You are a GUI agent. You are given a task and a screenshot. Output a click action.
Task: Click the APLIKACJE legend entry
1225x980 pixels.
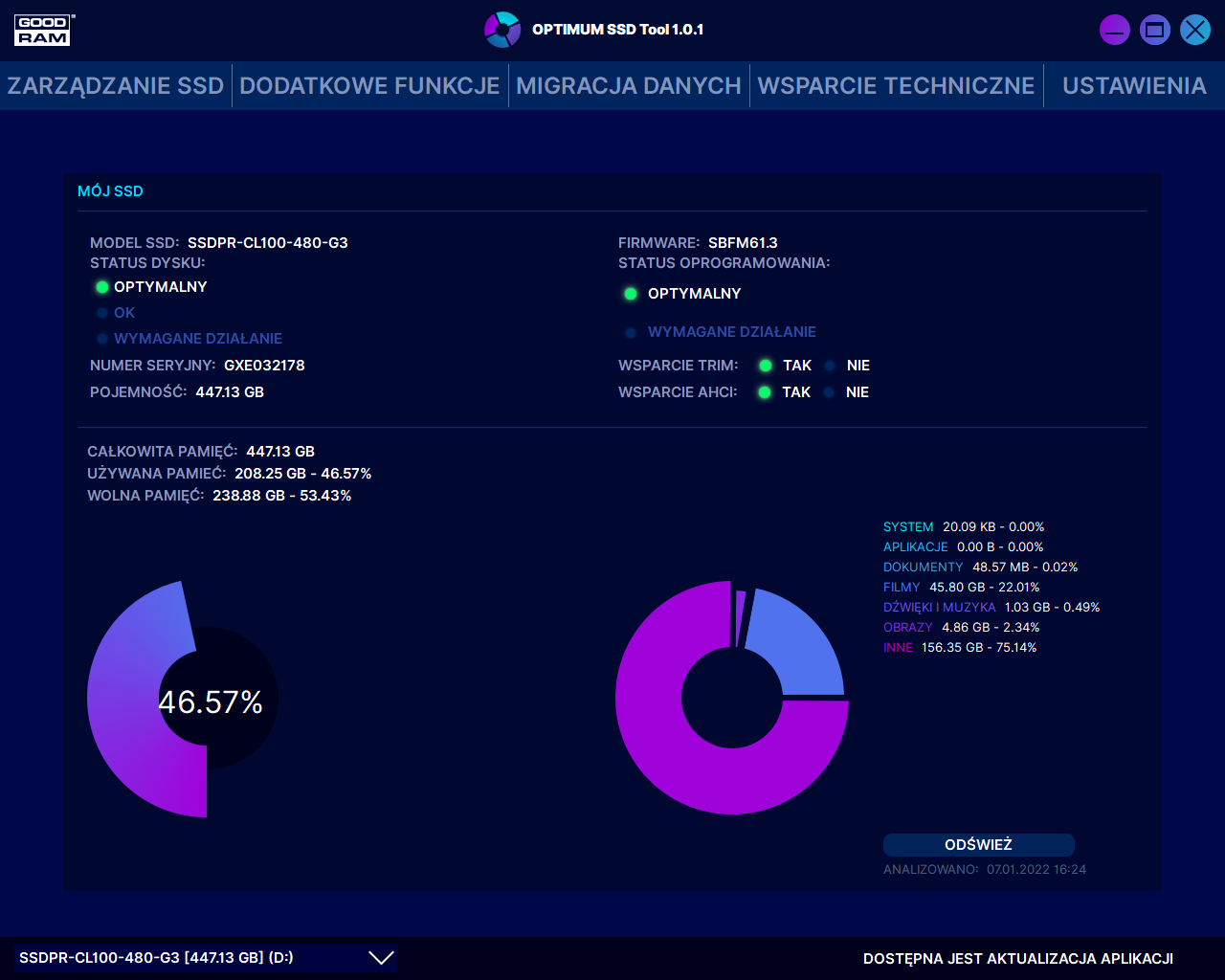click(x=964, y=547)
